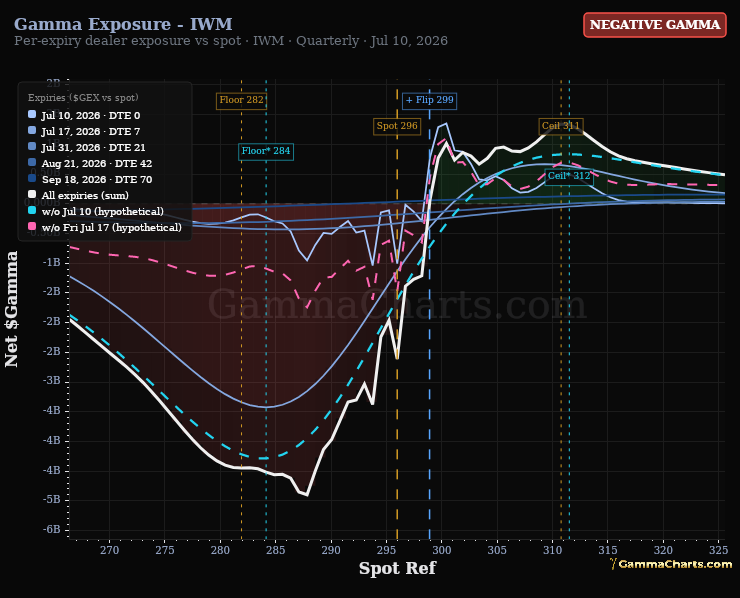
Task: Click the -3B y-axis tick label
Action: (51, 380)
